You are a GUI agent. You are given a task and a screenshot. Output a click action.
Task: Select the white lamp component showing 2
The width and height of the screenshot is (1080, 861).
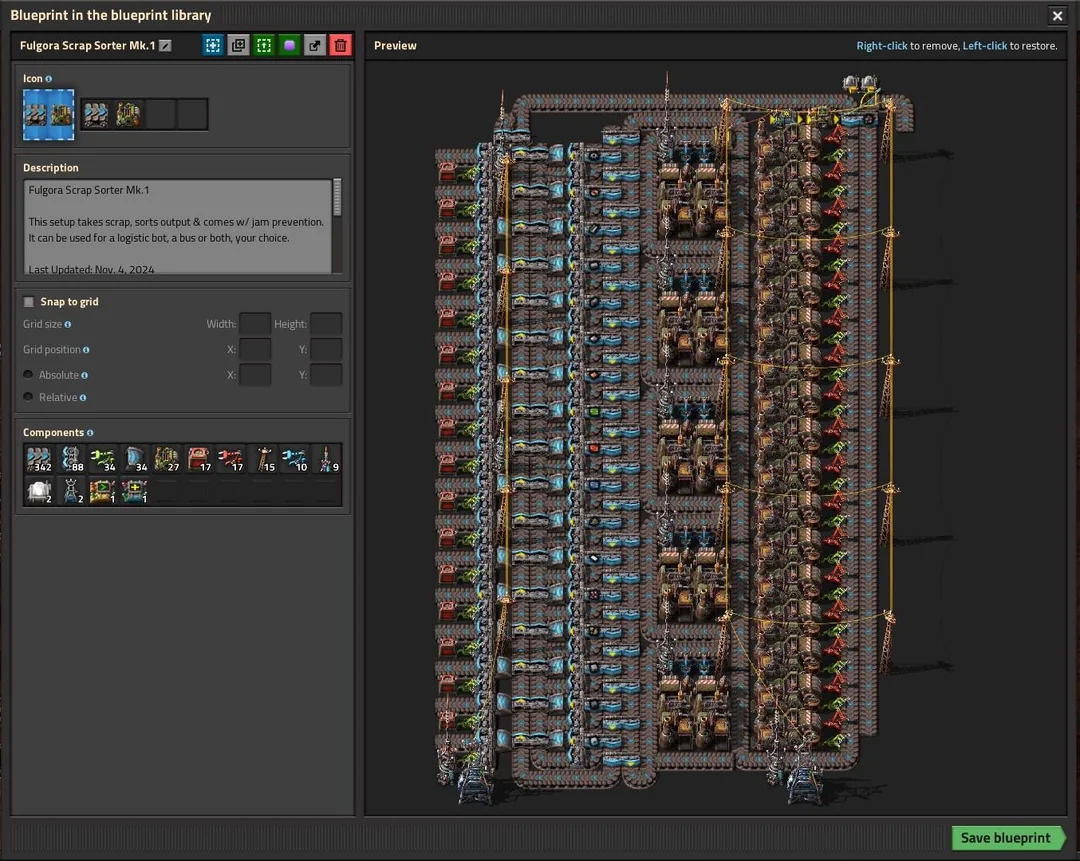coord(39,490)
